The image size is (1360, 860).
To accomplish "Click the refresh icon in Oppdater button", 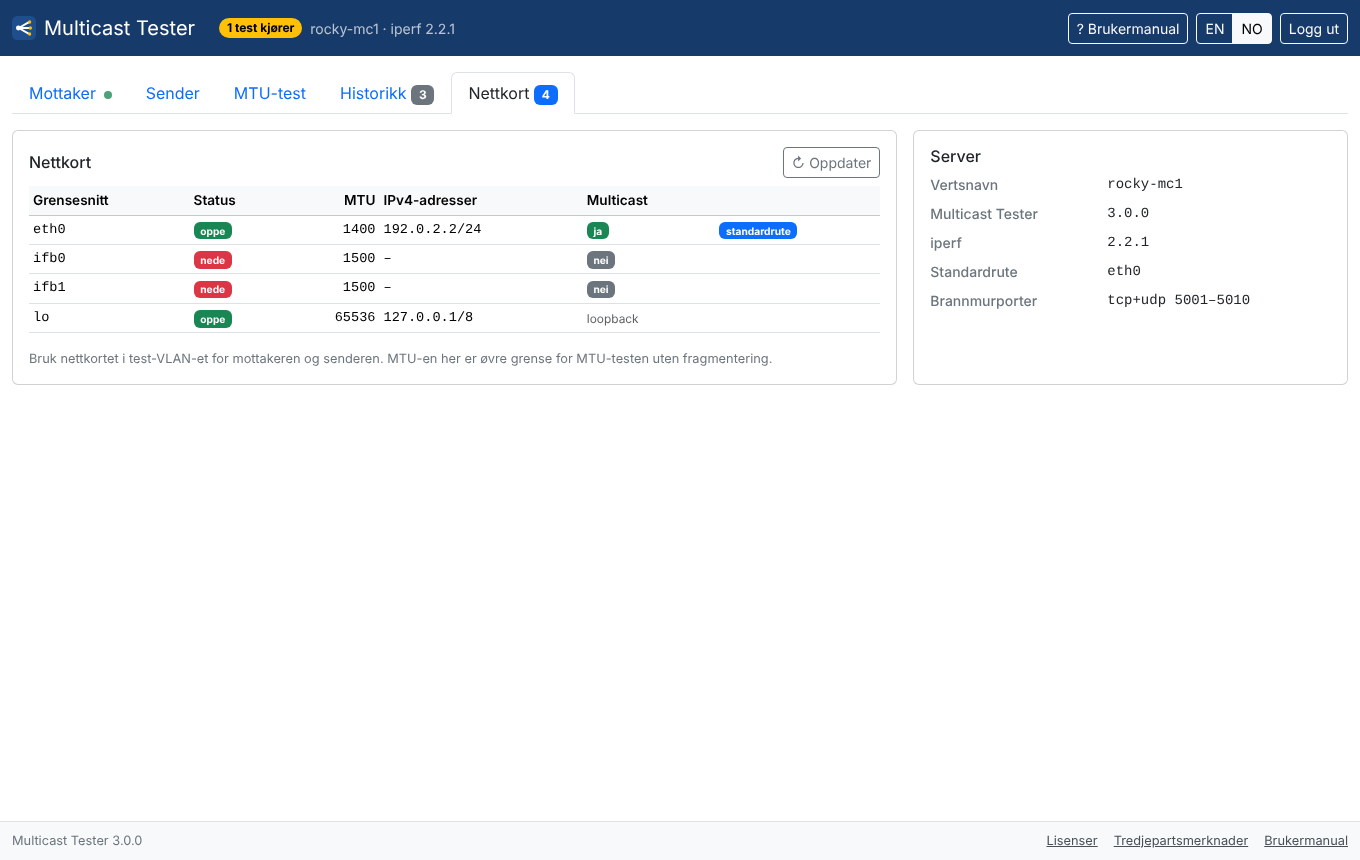I will point(798,163).
